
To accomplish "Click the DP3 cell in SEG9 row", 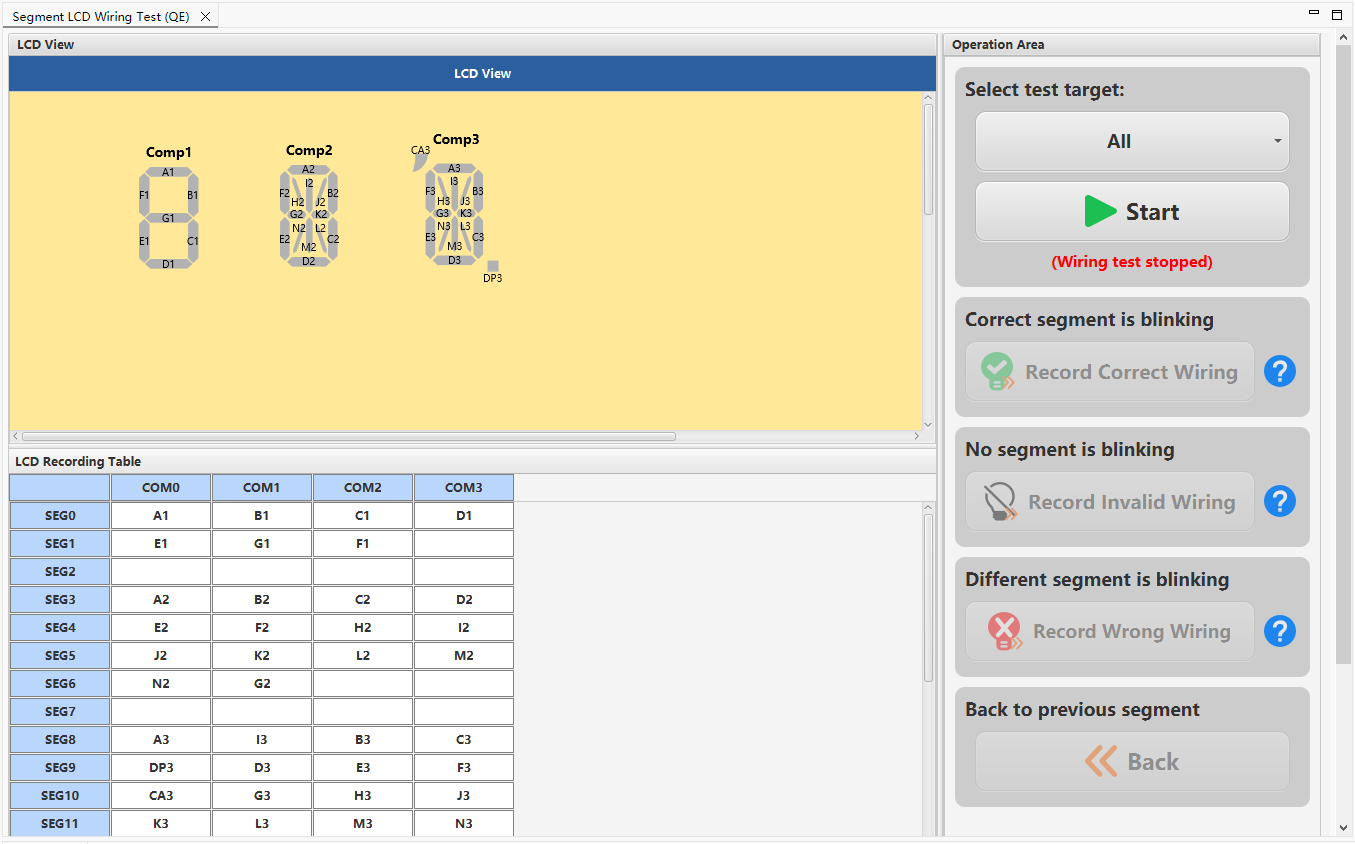I will 161,768.
